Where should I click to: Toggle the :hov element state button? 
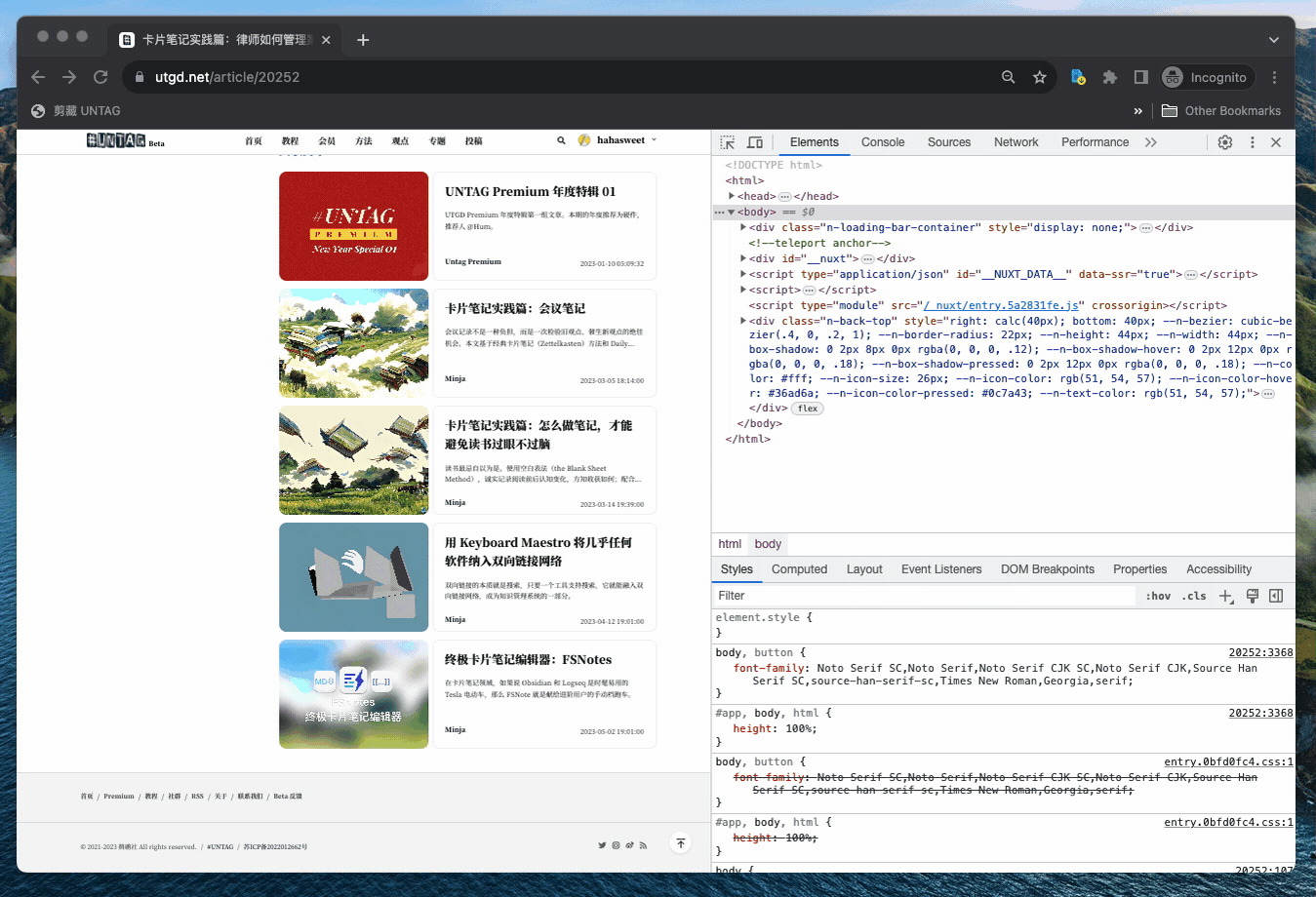tap(1158, 596)
